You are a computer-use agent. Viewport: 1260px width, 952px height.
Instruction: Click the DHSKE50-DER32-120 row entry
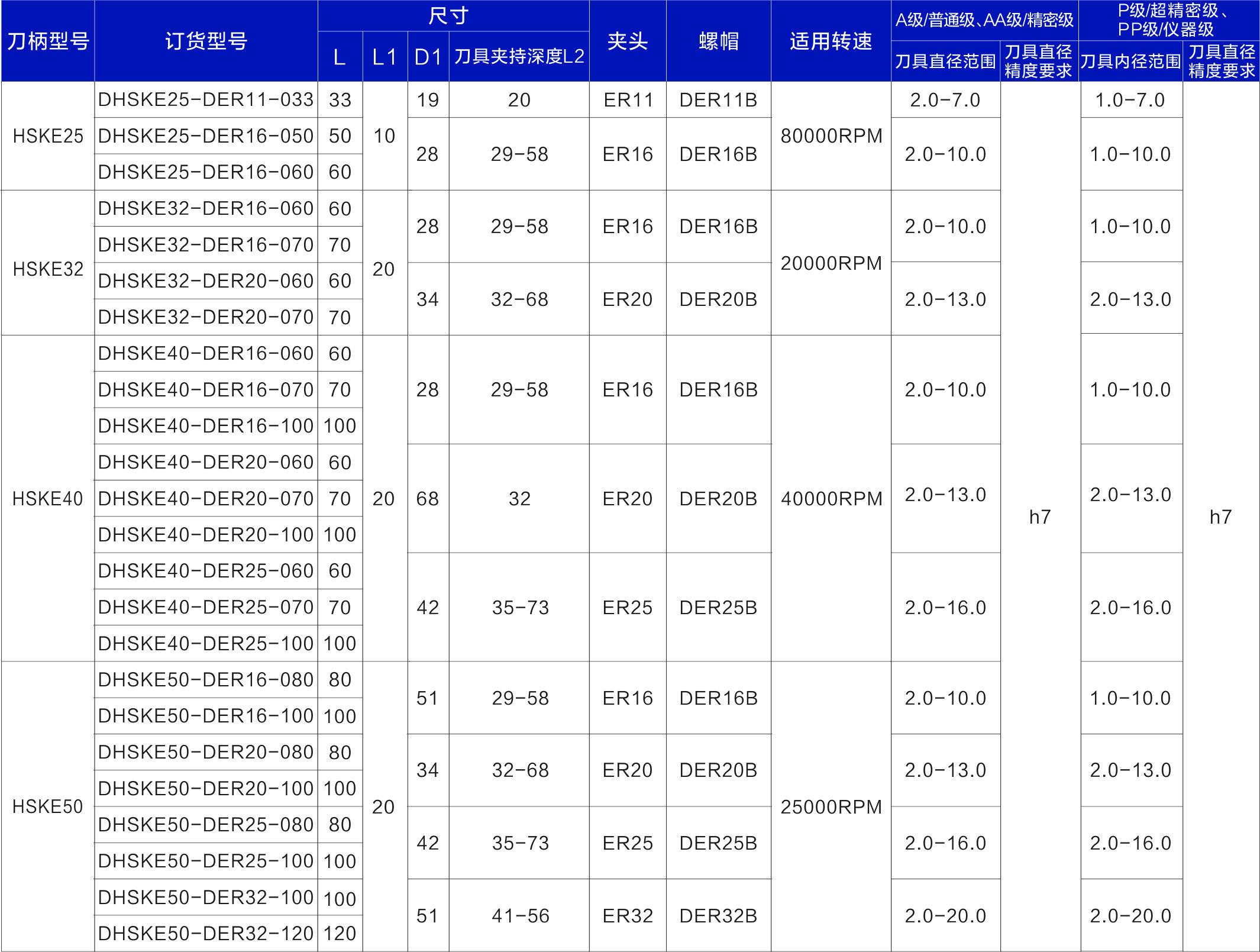coord(206,933)
